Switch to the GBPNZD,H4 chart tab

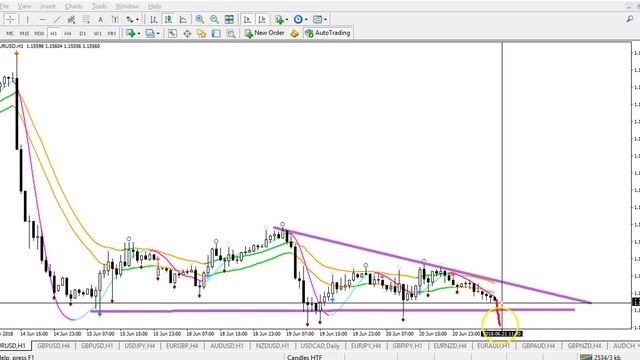click(584, 346)
